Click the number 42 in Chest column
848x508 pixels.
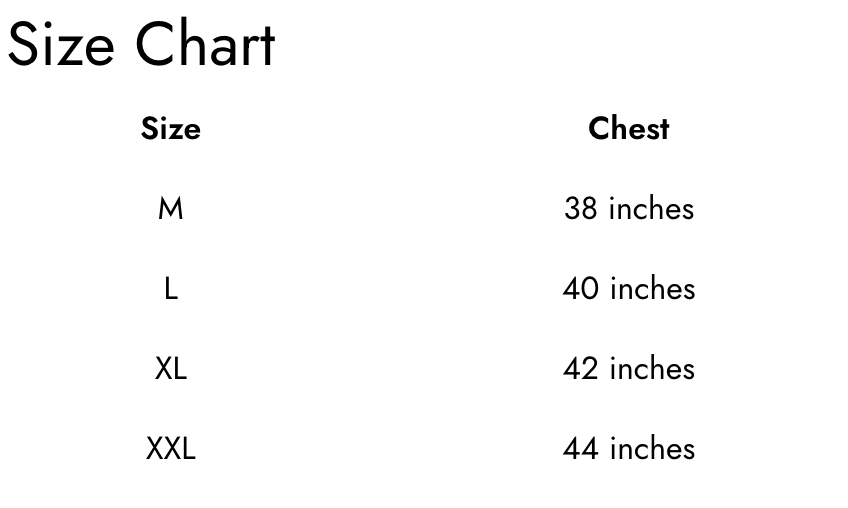point(580,369)
